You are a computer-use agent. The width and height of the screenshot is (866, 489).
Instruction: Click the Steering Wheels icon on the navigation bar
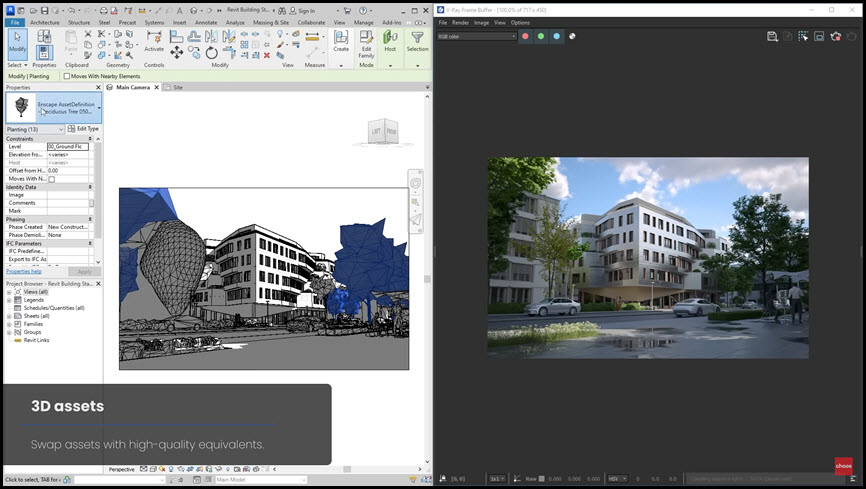416,183
